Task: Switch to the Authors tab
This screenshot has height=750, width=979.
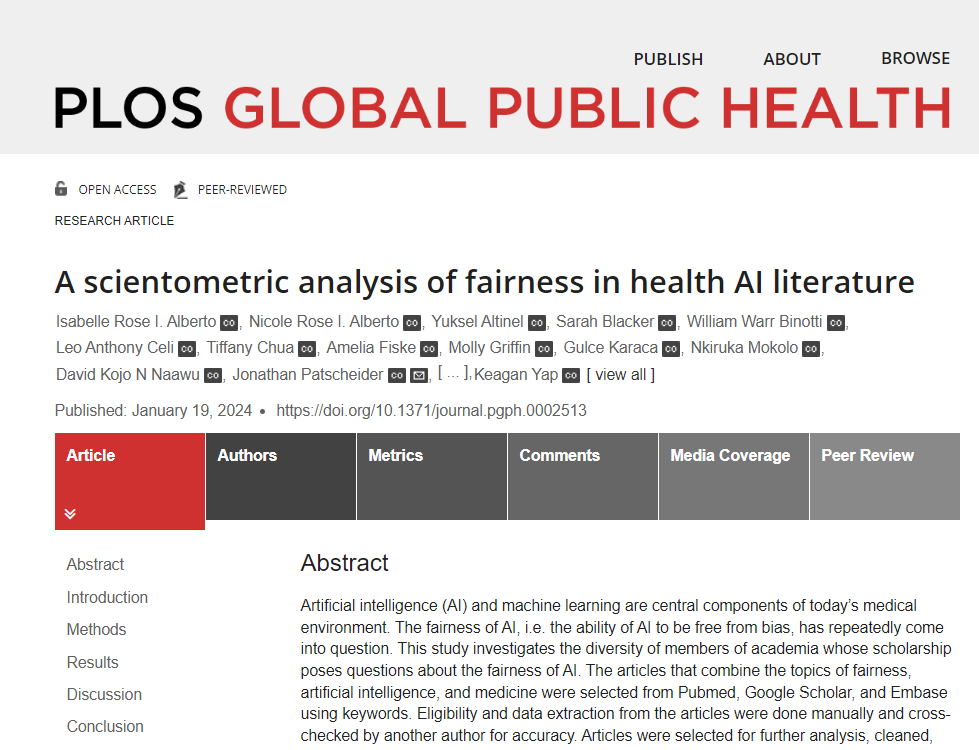Action: [281, 476]
